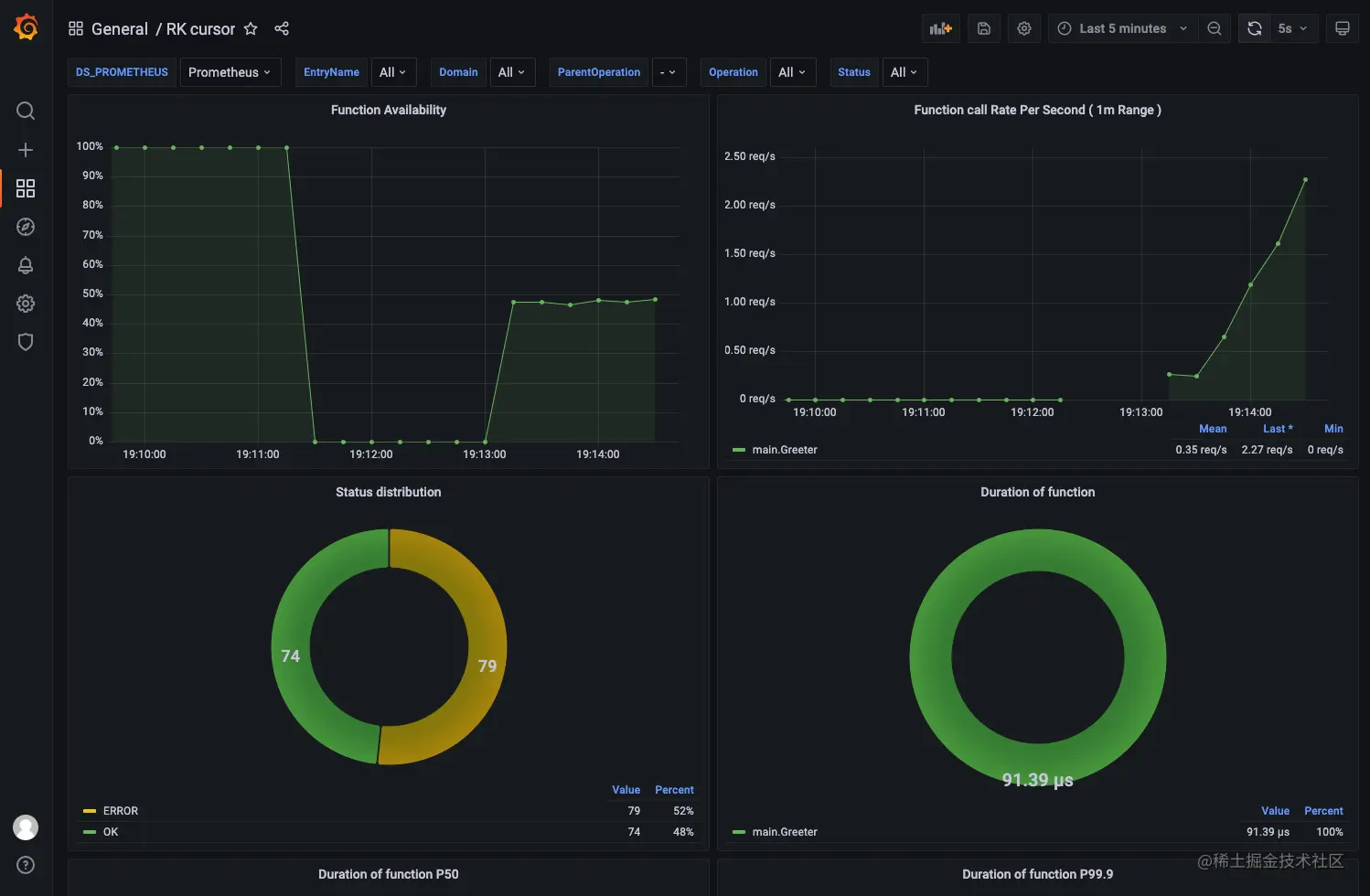Open the Alerting bell icon
1370x896 pixels.
click(26, 265)
